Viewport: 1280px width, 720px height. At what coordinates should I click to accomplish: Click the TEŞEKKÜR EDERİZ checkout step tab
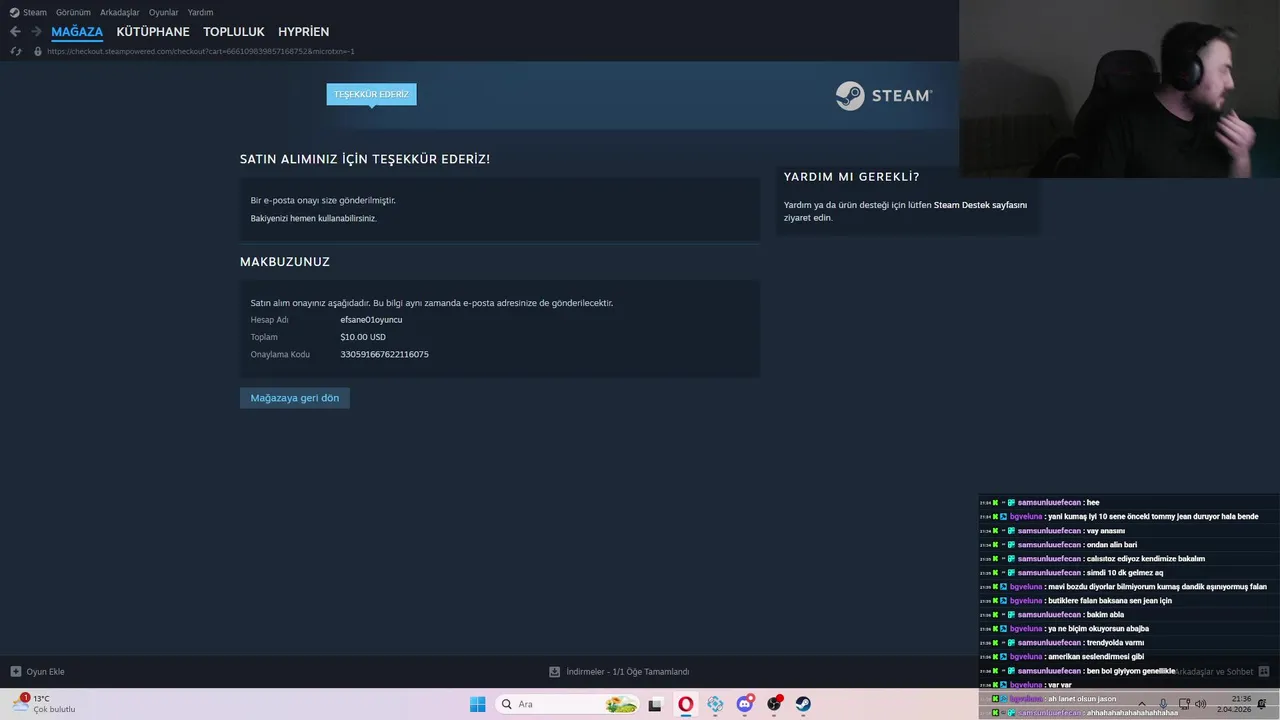[371, 94]
